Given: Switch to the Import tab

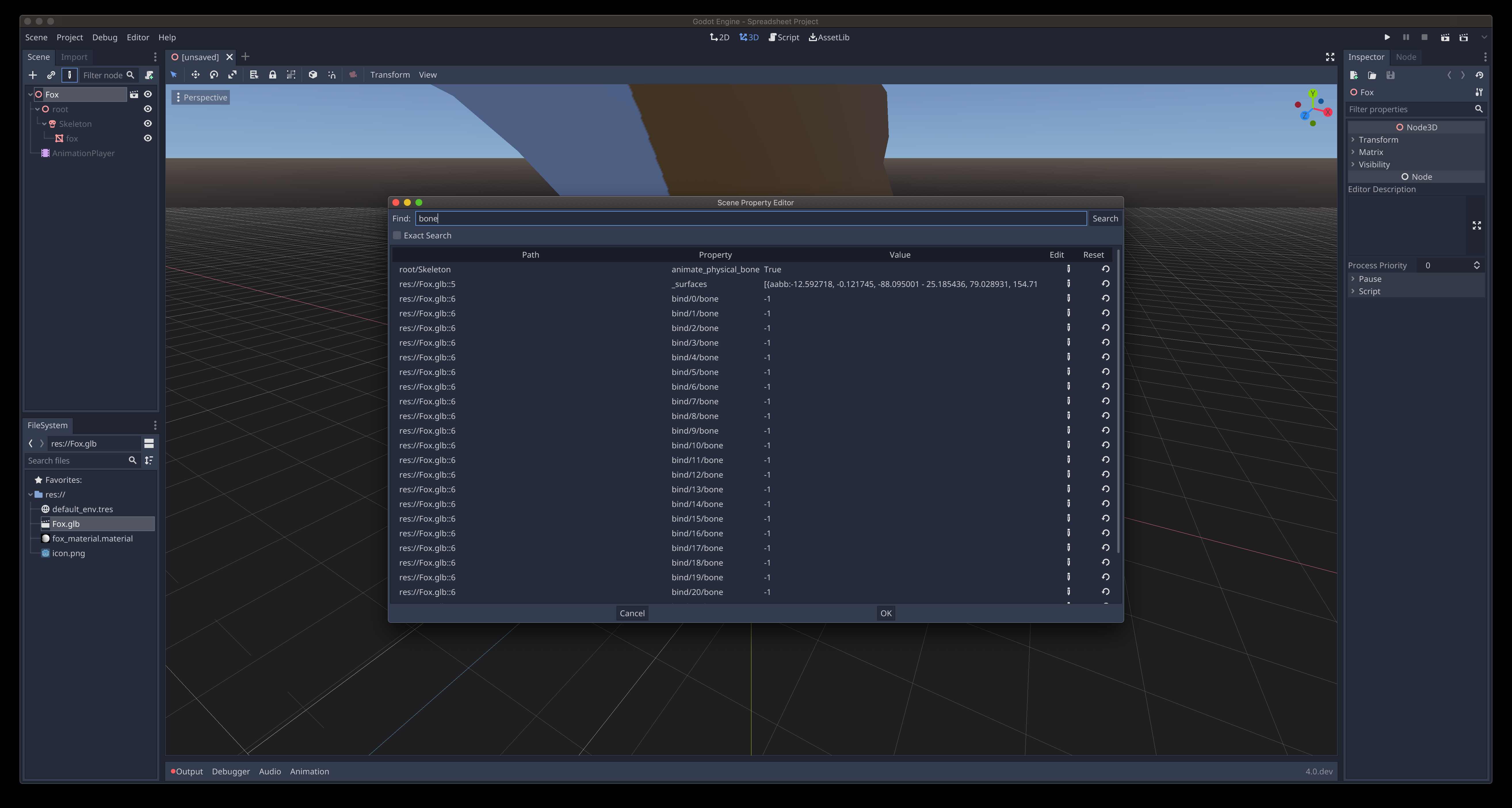Looking at the screenshot, I should pos(74,56).
